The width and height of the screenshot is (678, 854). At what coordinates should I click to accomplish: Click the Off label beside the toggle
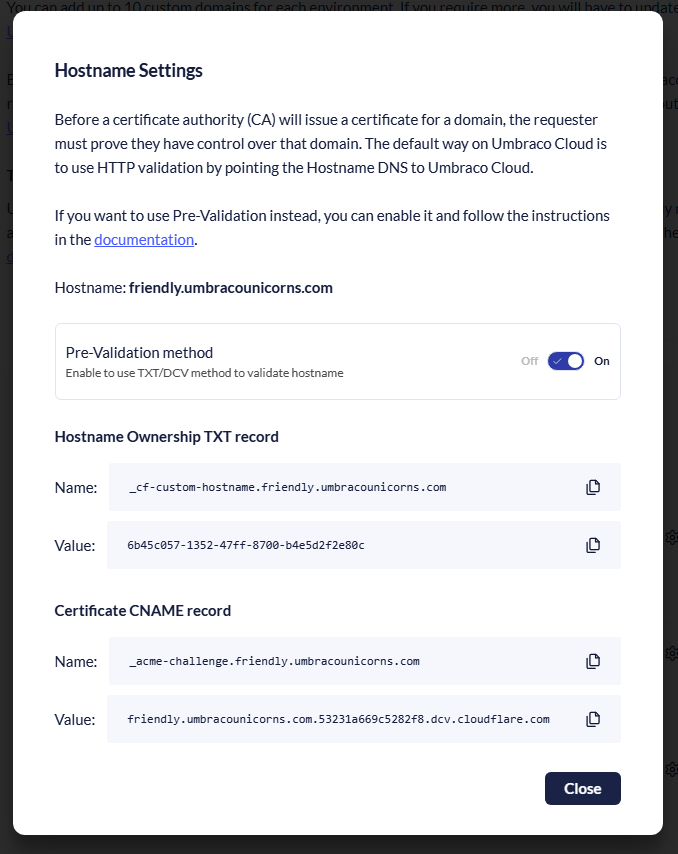(x=529, y=361)
